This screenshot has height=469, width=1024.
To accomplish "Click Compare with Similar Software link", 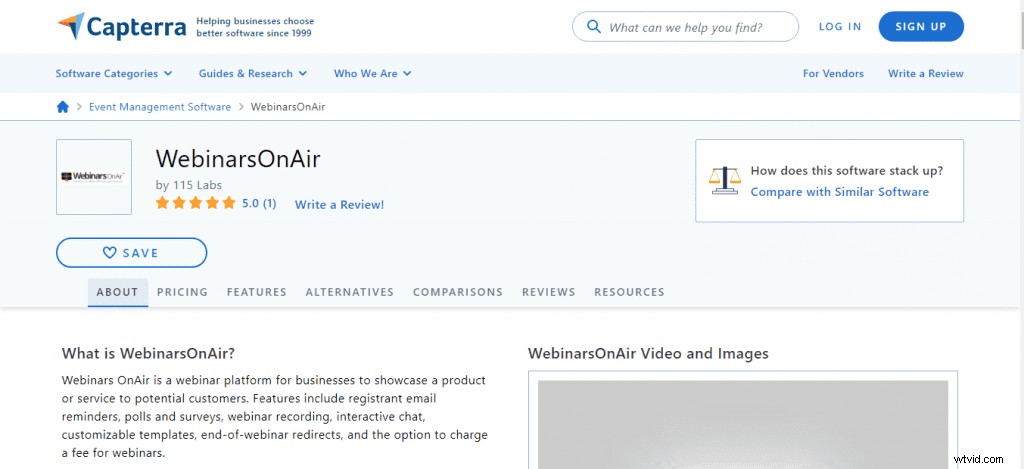I will pyautogui.click(x=839, y=192).
